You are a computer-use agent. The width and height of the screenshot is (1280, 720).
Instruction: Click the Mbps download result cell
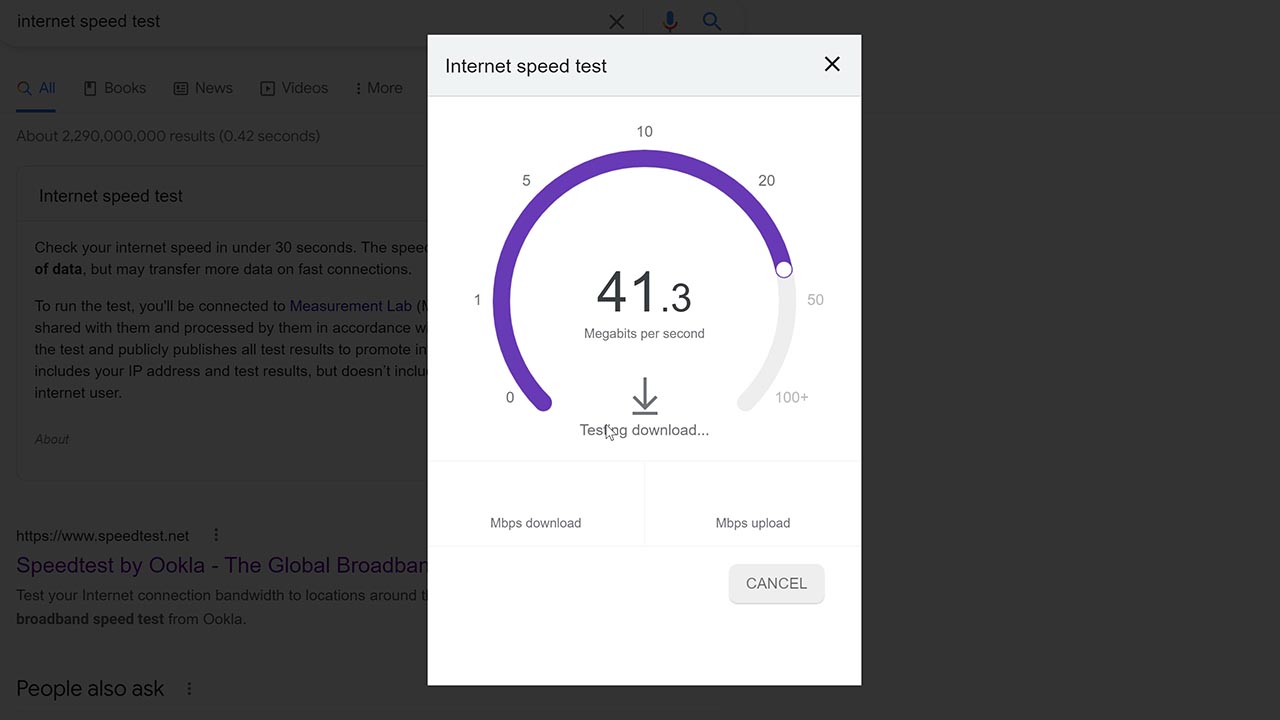point(536,504)
